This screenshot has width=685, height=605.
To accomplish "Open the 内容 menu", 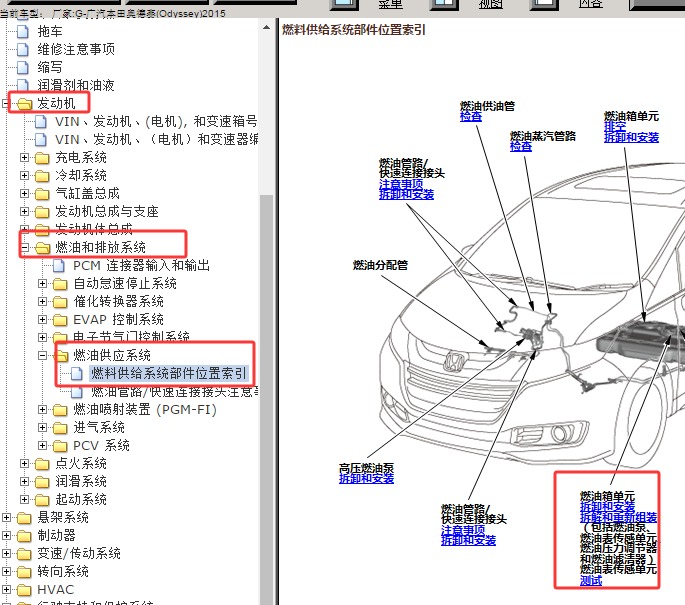I will [x=591, y=4].
